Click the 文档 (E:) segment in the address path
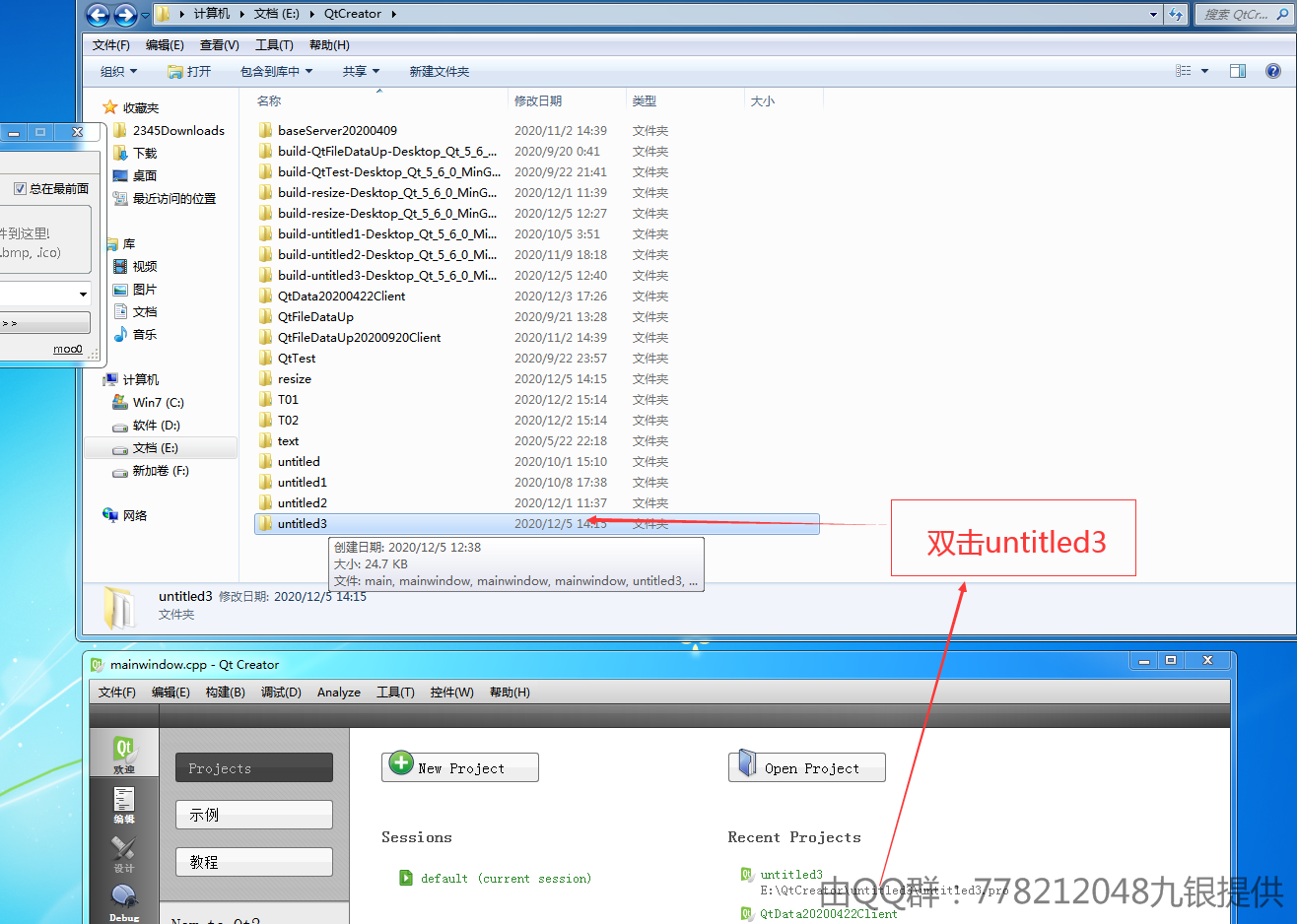 pyautogui.click(x=277, y=14)
